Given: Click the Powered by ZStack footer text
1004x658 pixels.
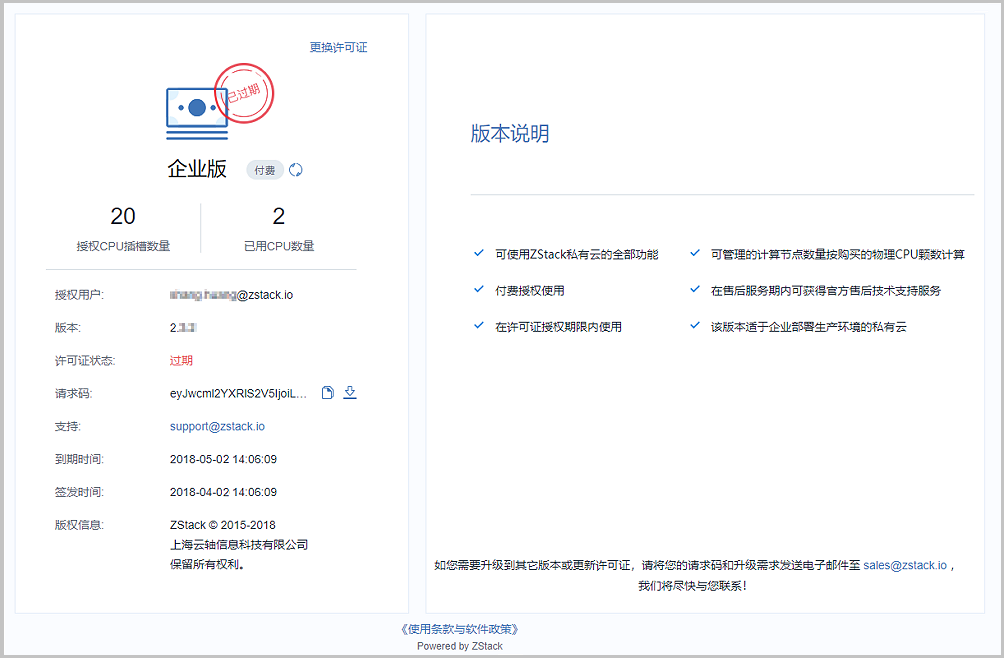Looking at the screenshot, I should pyautogui.click(x=460, y=646).
